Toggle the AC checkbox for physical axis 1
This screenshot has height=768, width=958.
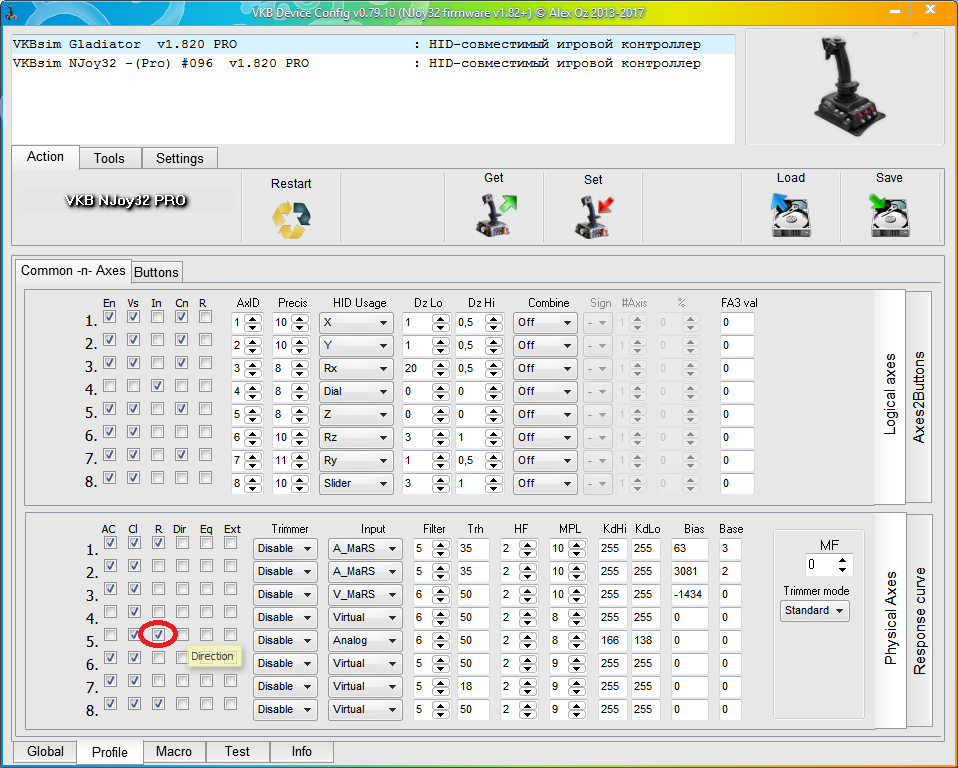click(109, 543)
